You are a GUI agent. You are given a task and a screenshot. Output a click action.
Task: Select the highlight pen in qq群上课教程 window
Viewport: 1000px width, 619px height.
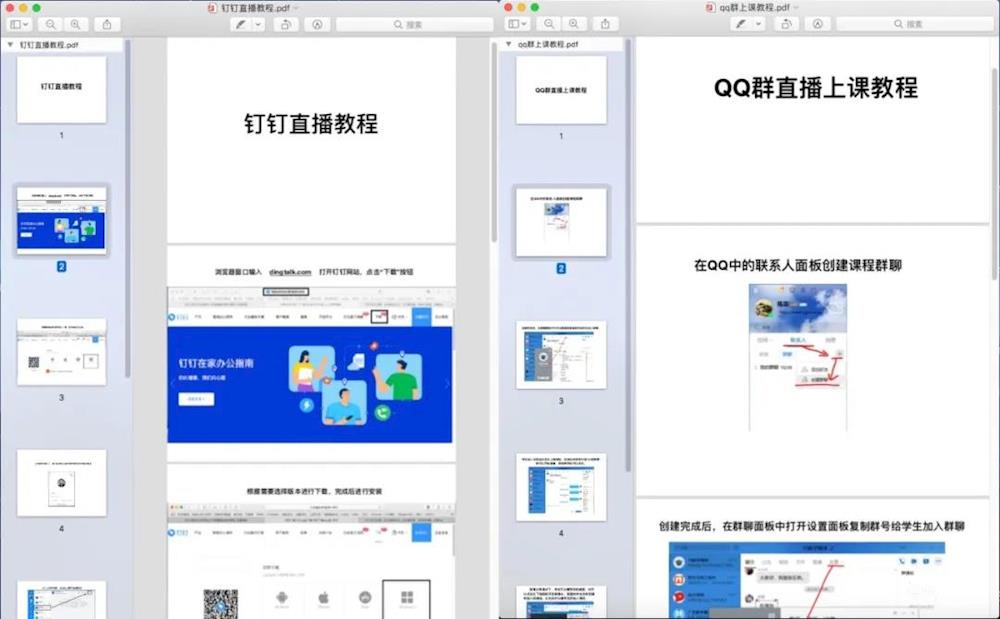pos(740,24)
